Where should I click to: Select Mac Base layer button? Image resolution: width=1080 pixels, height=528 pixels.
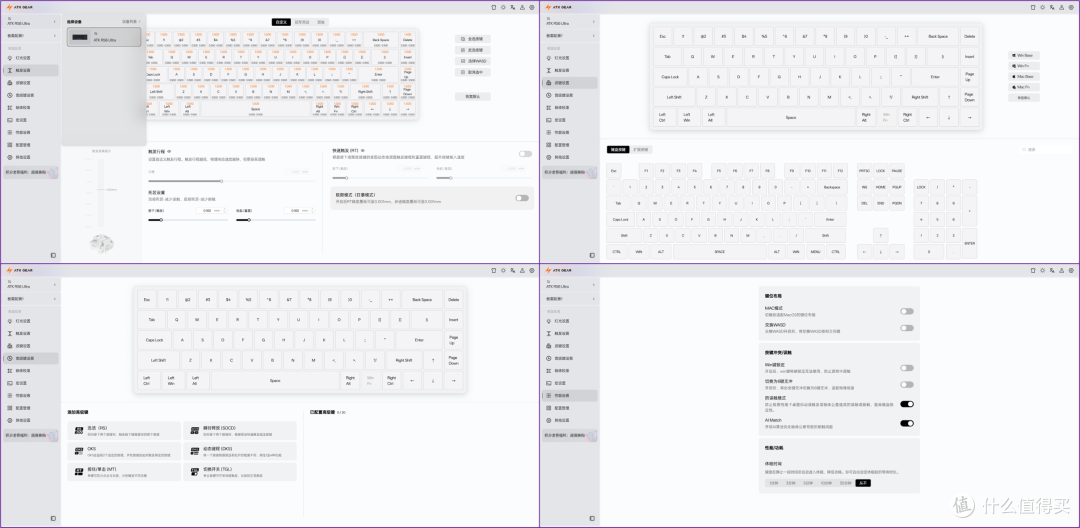click(x=1024, y=76)
